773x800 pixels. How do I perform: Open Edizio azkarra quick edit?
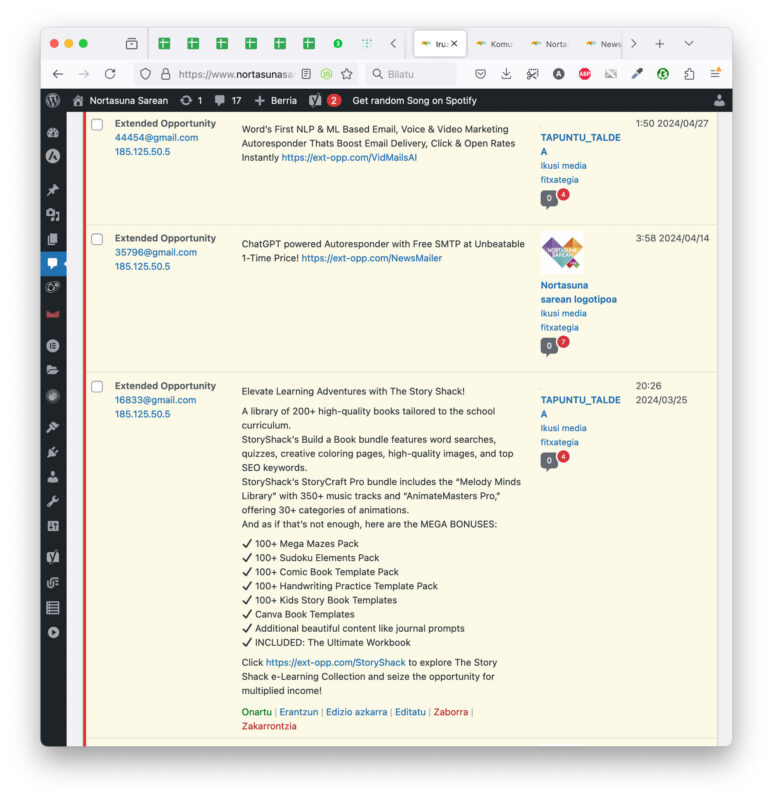357,712
